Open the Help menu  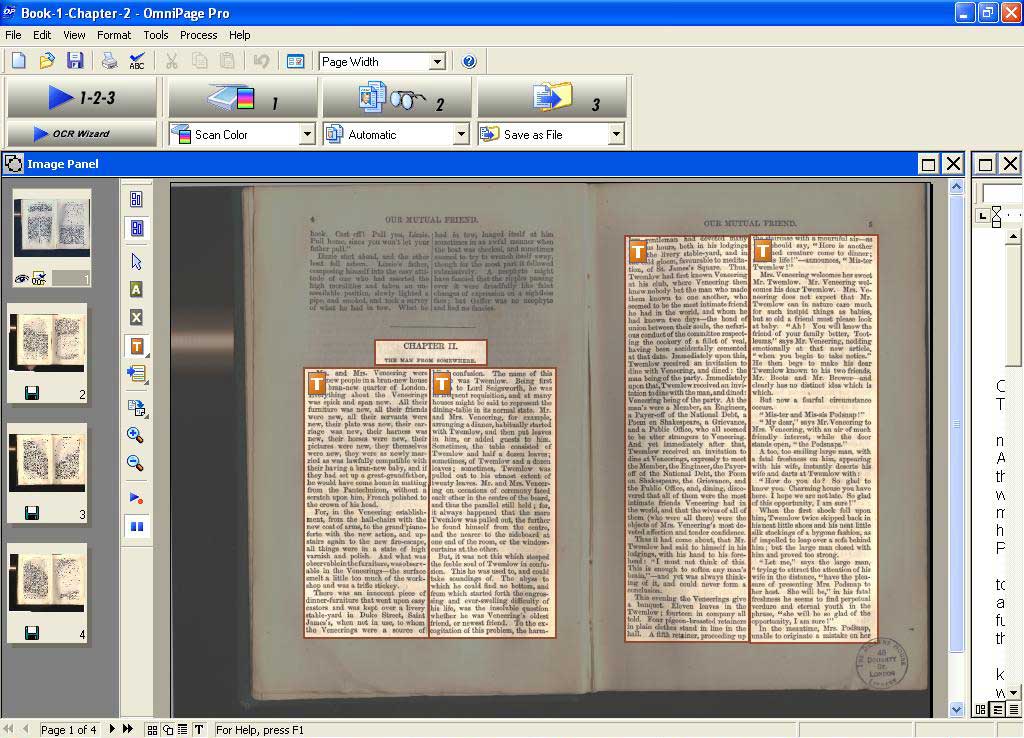[239, 35]
